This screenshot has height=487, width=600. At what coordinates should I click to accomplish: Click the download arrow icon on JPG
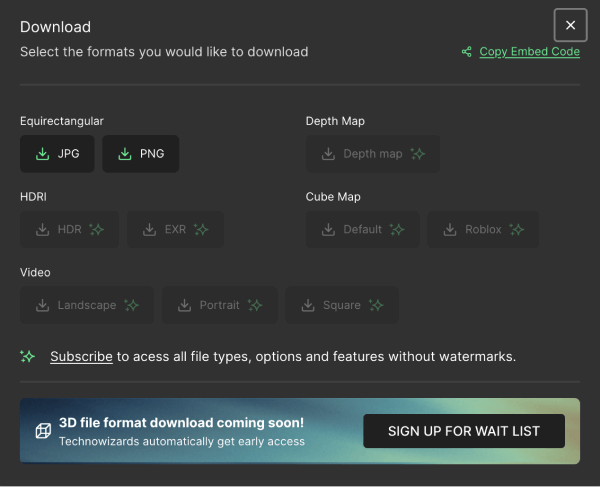tap(42, 154)
